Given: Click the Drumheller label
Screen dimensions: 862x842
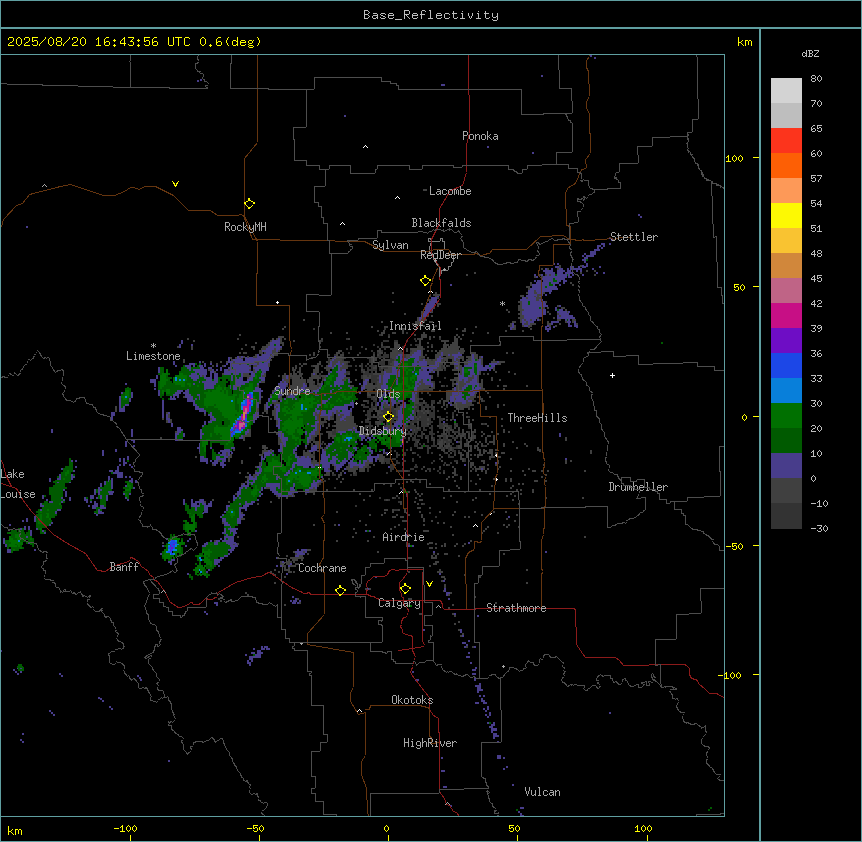Looking at the screenshot, I should pos(638,487).
